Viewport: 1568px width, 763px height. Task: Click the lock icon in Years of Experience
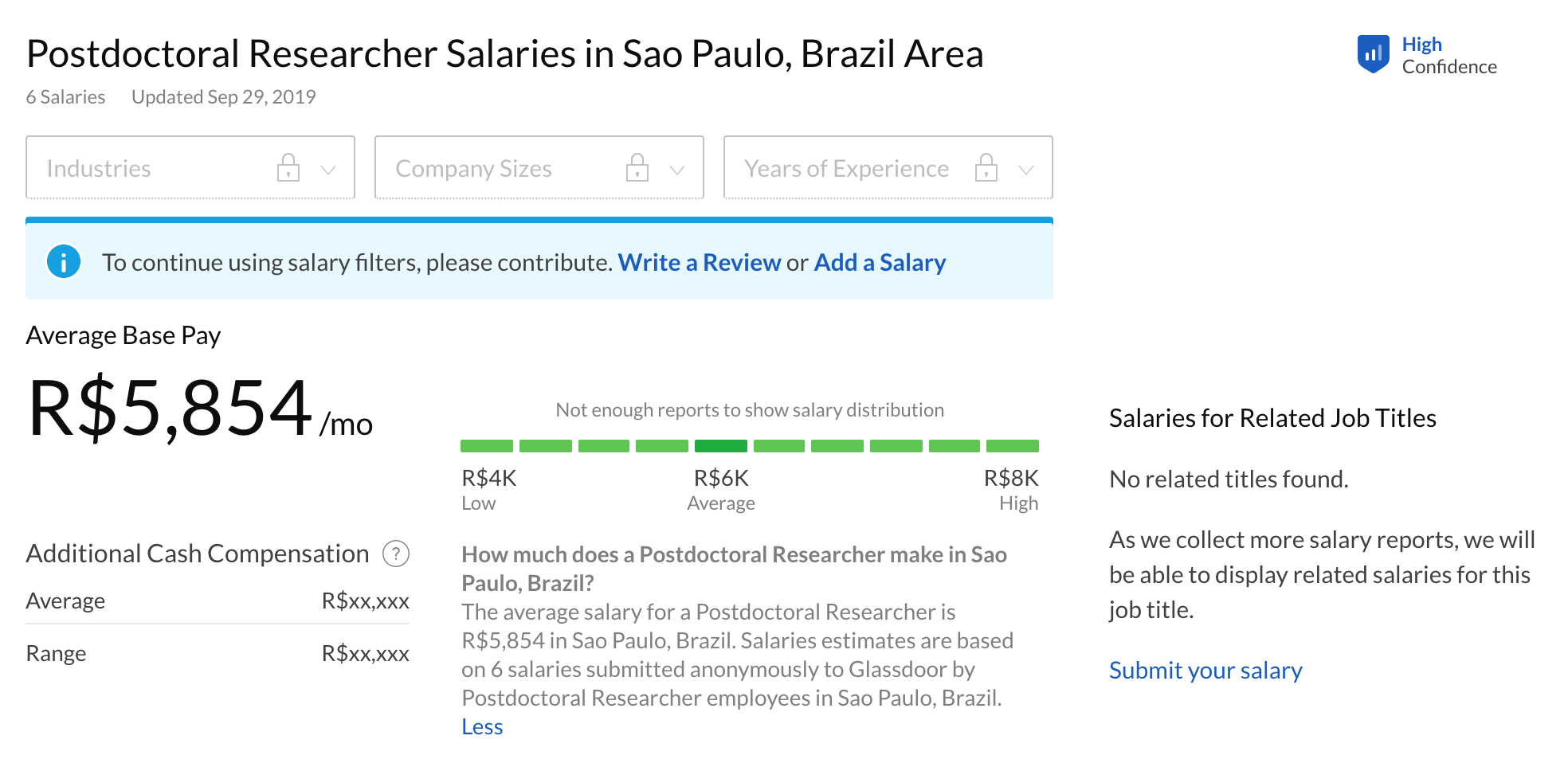[x=986, y=167]
